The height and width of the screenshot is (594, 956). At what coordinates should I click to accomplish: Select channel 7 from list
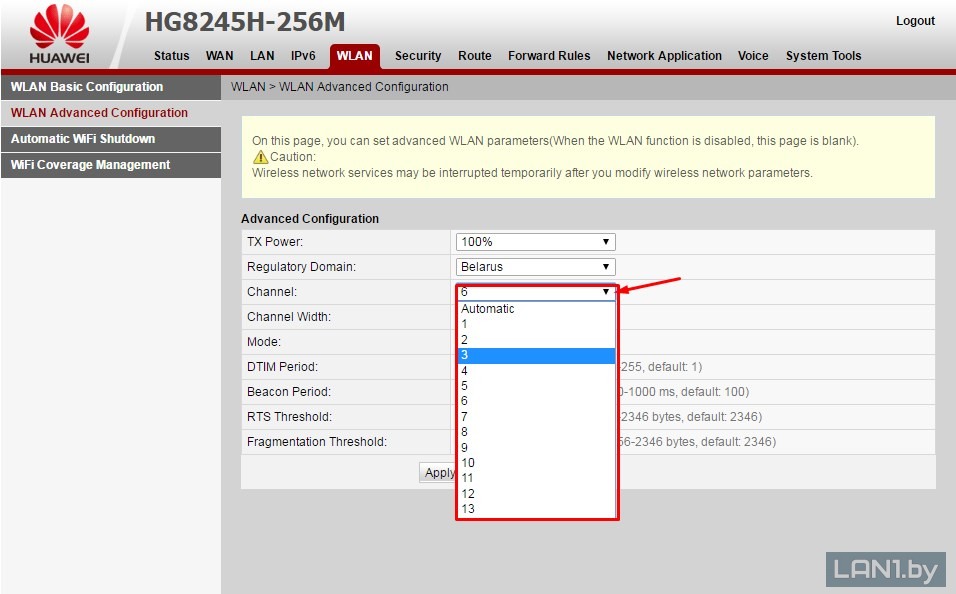pyautogui.click(x=537, y=417)
